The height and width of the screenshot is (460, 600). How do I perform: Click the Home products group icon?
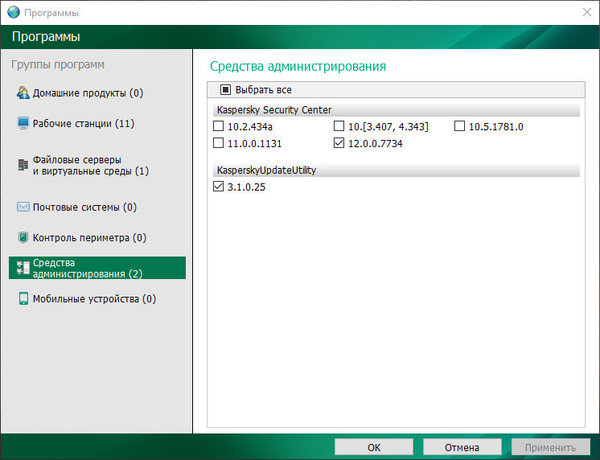point(23,93)
